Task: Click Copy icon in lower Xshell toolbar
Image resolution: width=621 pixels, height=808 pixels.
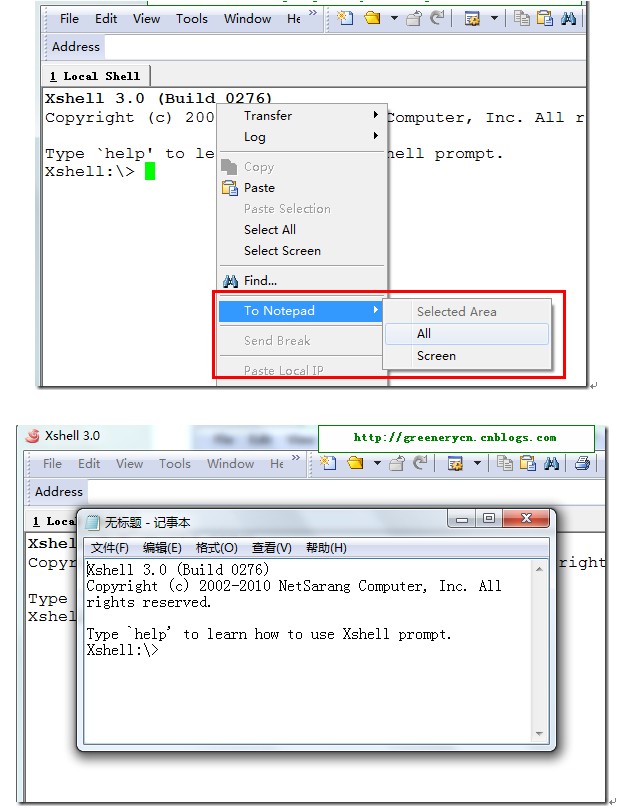Action: (505, 464)
